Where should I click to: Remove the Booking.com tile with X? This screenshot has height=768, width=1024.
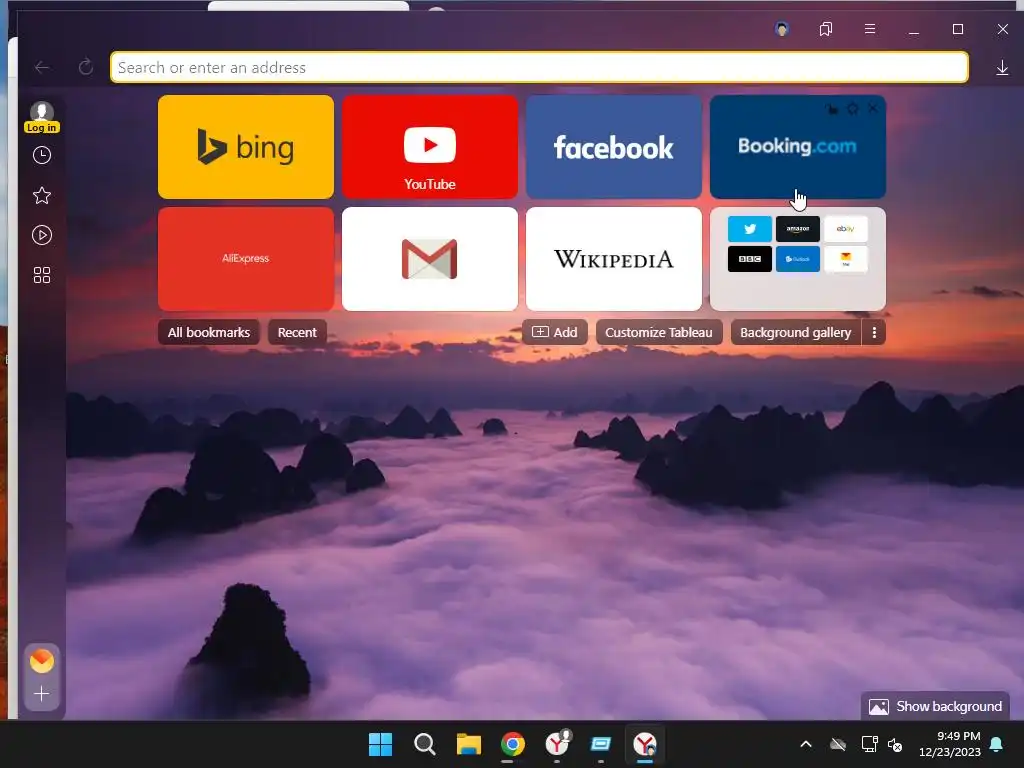pyautogui.click(x=872, y=109)
